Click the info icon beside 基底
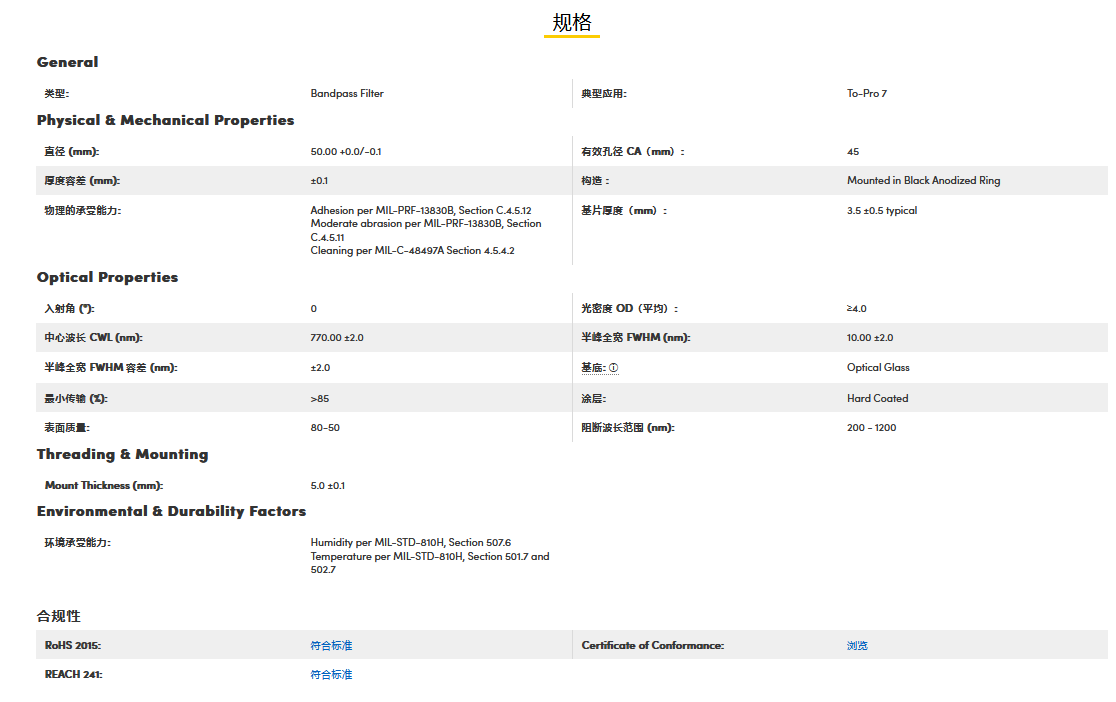 click(x=614, y=368)
